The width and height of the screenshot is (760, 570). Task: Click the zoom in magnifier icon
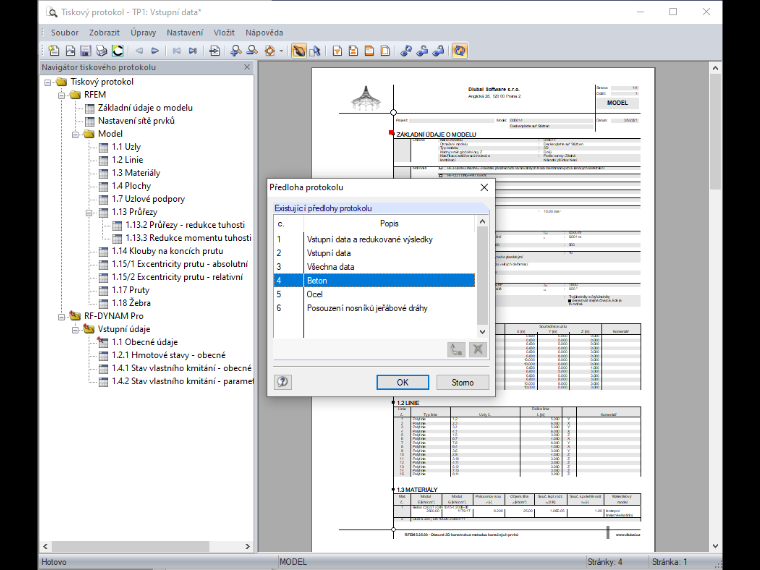tap(236, 50)
